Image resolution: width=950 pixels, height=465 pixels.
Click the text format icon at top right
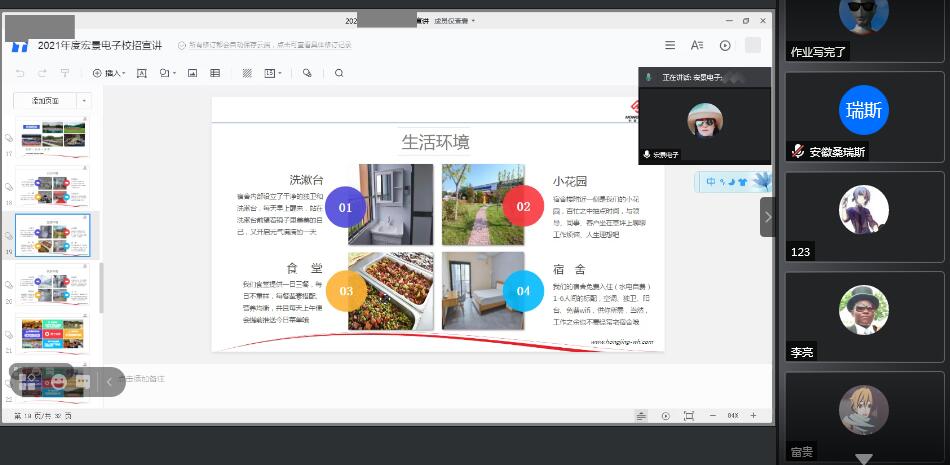coord(697,45)
